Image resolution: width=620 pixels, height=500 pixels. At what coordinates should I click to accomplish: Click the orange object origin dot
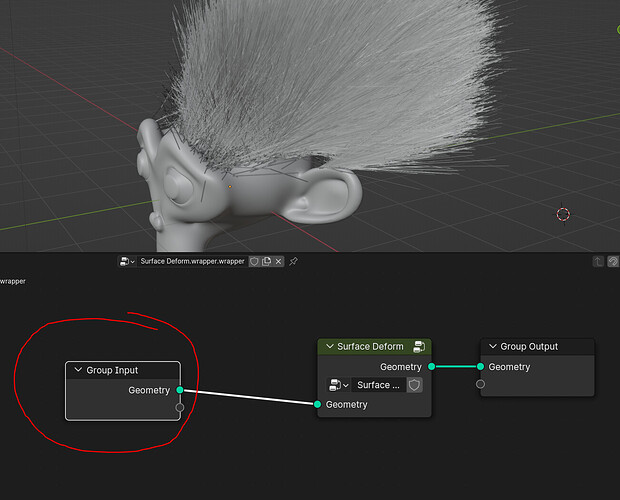[230, 187]
